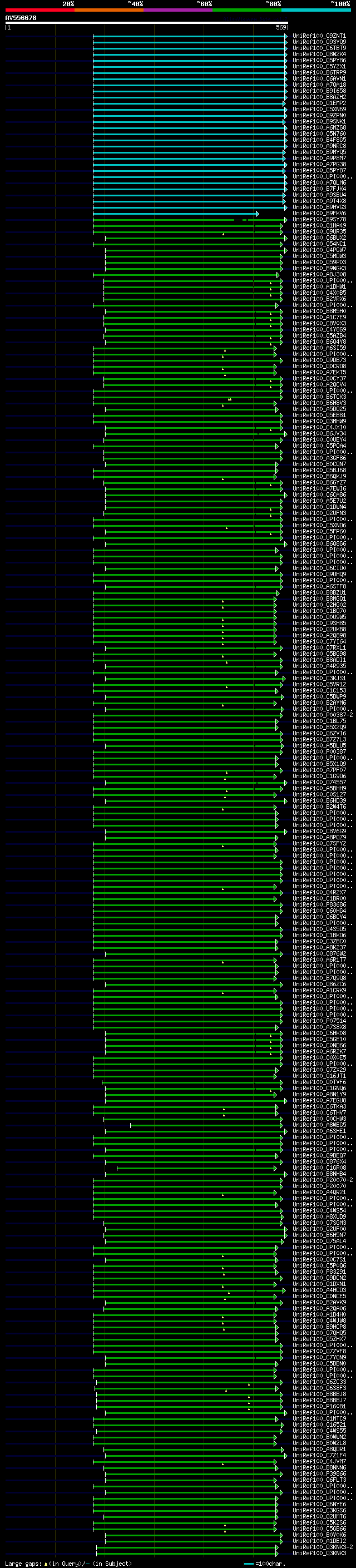Open hit UniRef100_B9HVG3

(x=319, y=207)
